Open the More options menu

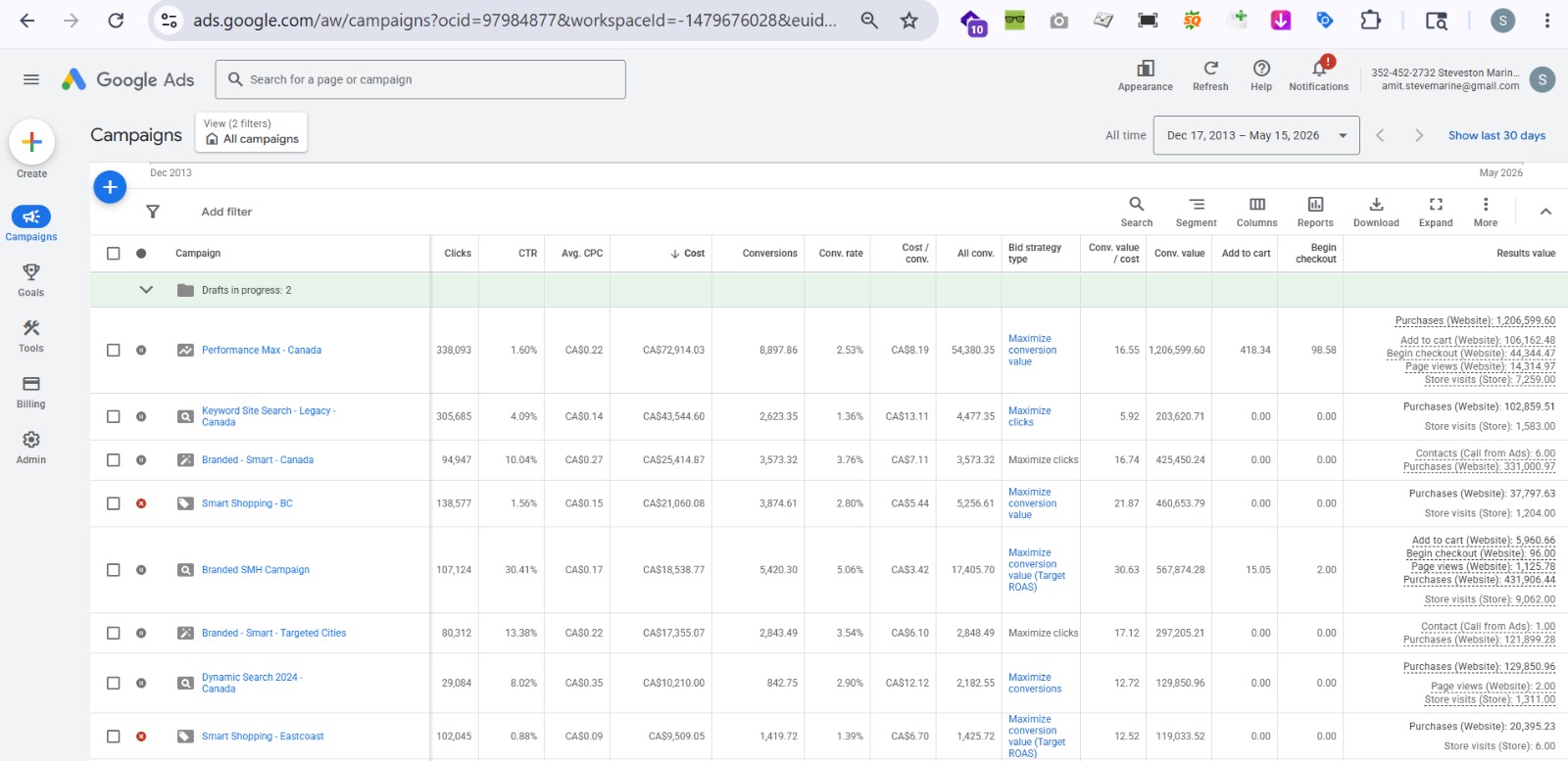[1486, 211]
